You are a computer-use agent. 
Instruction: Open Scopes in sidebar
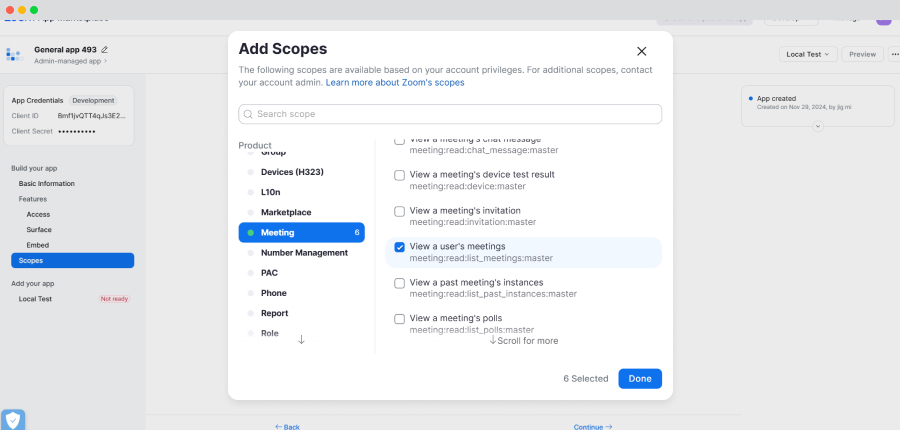click(72, 261)
